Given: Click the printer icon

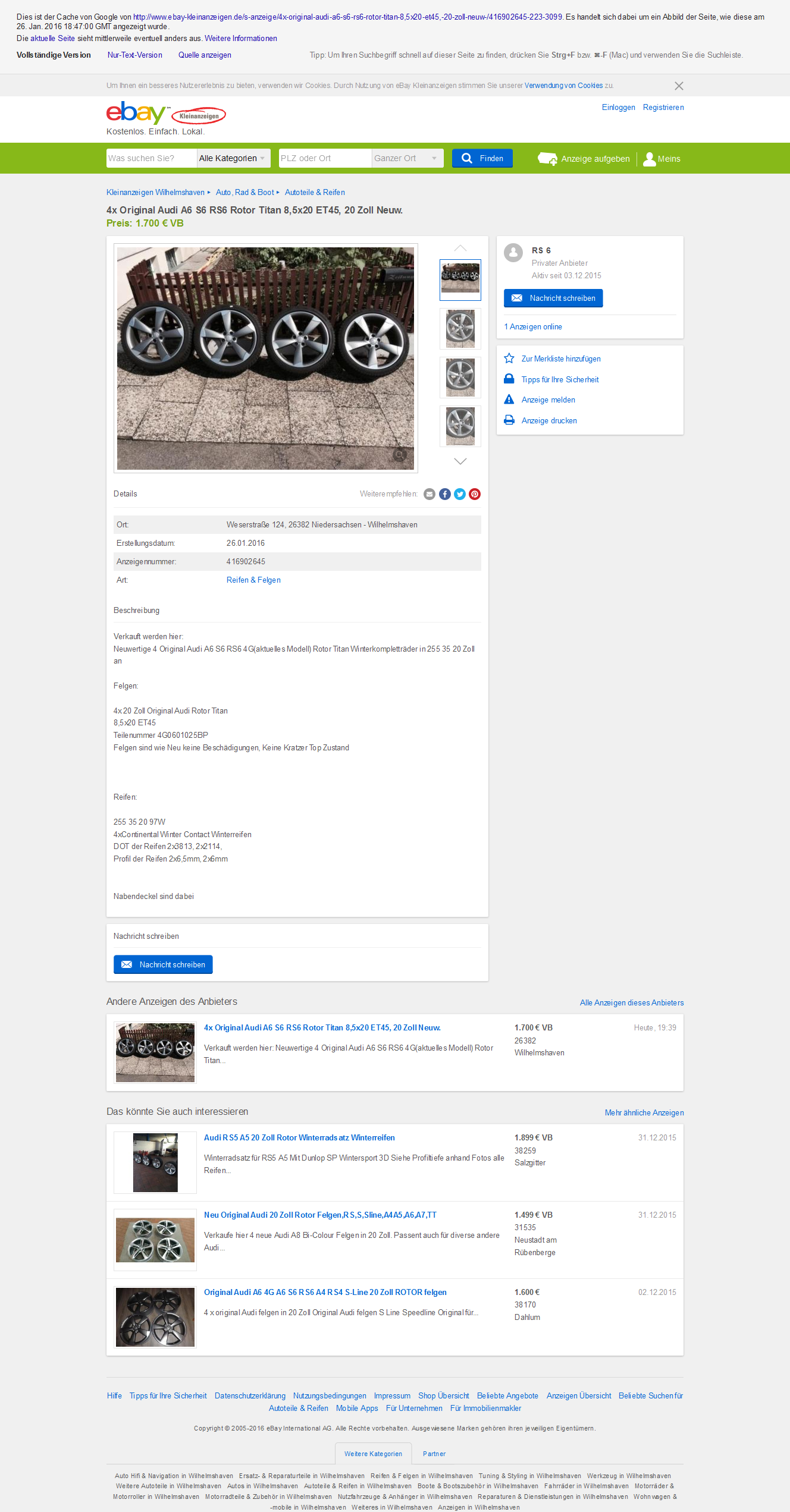Looking at the screenshot, I should (509, 420).
